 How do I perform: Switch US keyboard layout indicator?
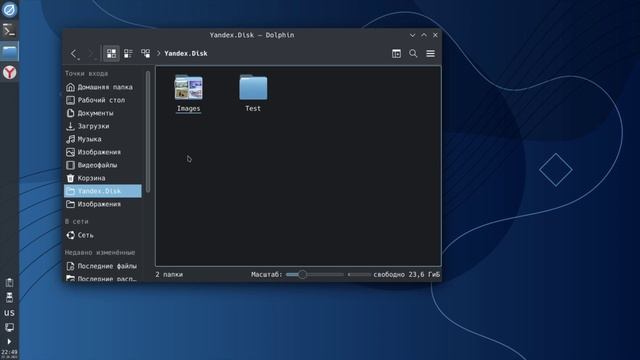point(9,313)
